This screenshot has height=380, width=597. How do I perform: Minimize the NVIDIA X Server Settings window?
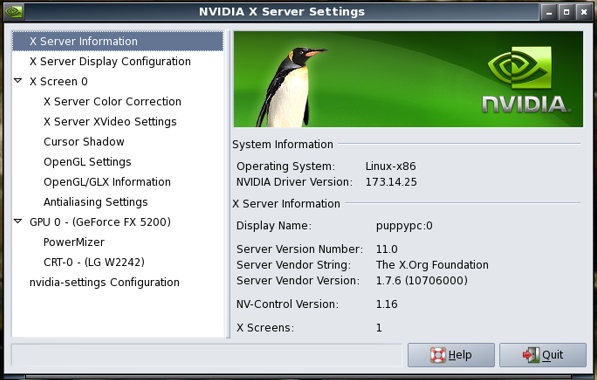[549, 12]
